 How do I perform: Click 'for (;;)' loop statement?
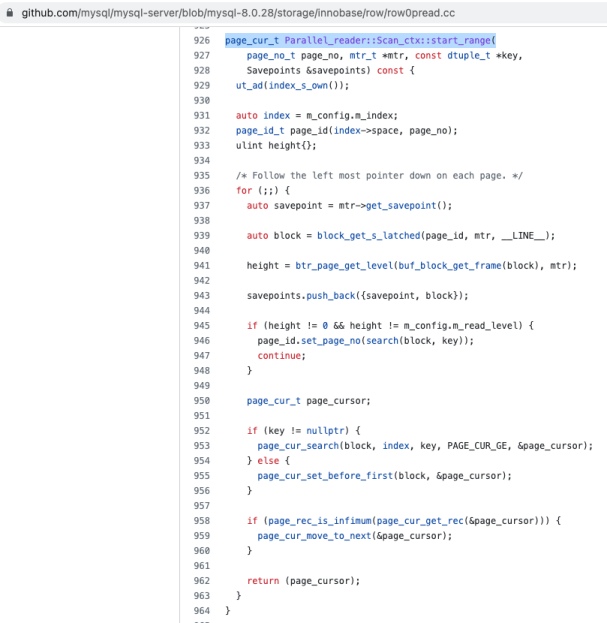pos(257,191)
